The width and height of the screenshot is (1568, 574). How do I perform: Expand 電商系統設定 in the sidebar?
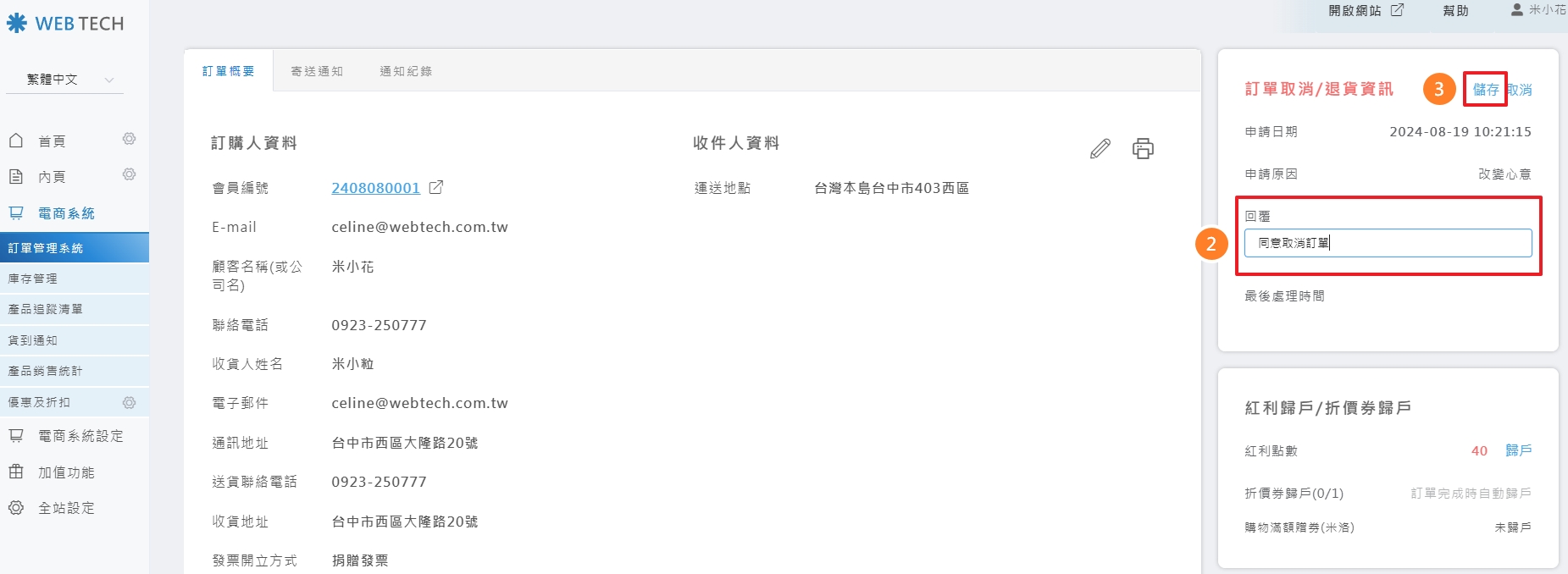pyautogui.click(x=80, y=436)
